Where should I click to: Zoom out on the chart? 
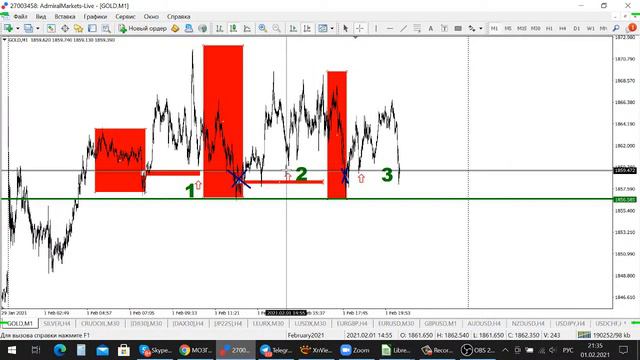pos(276,28)
